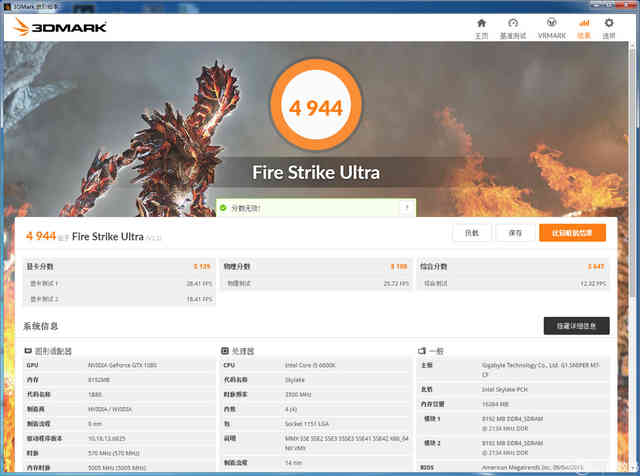The height and width of the screenshot is (476, 640).
Task: Select the Gigabyte Technology motherboard value
Action: pos(541,369)
